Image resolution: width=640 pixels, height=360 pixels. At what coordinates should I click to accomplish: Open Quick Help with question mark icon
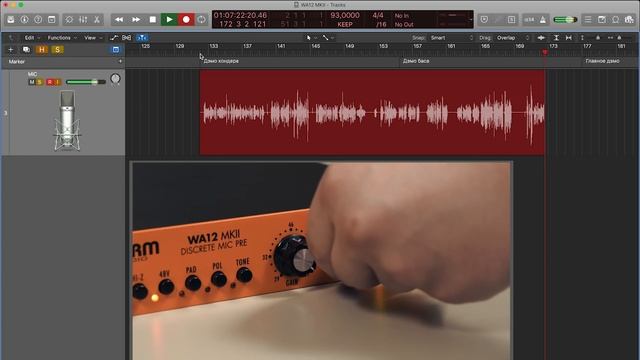tap(38, 20)
